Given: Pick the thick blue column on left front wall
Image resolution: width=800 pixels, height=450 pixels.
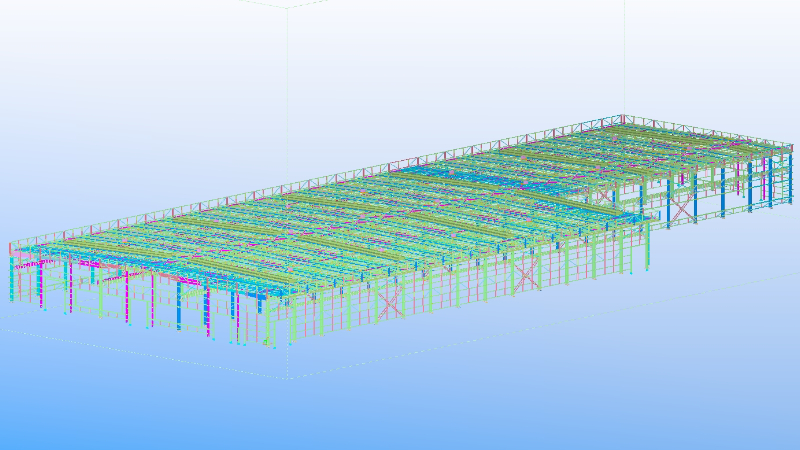Looking at the screenshot, I should click(179, 303).
